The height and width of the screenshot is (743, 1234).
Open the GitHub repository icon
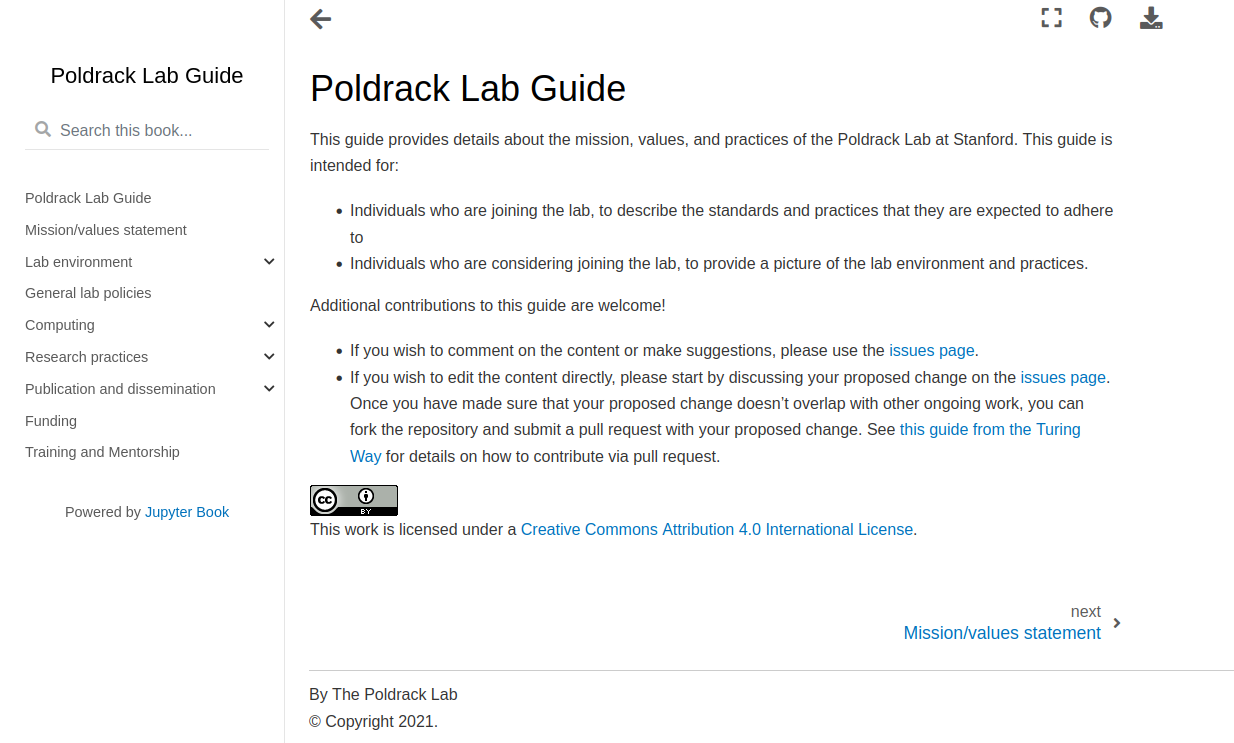[x=1100, y=18]
